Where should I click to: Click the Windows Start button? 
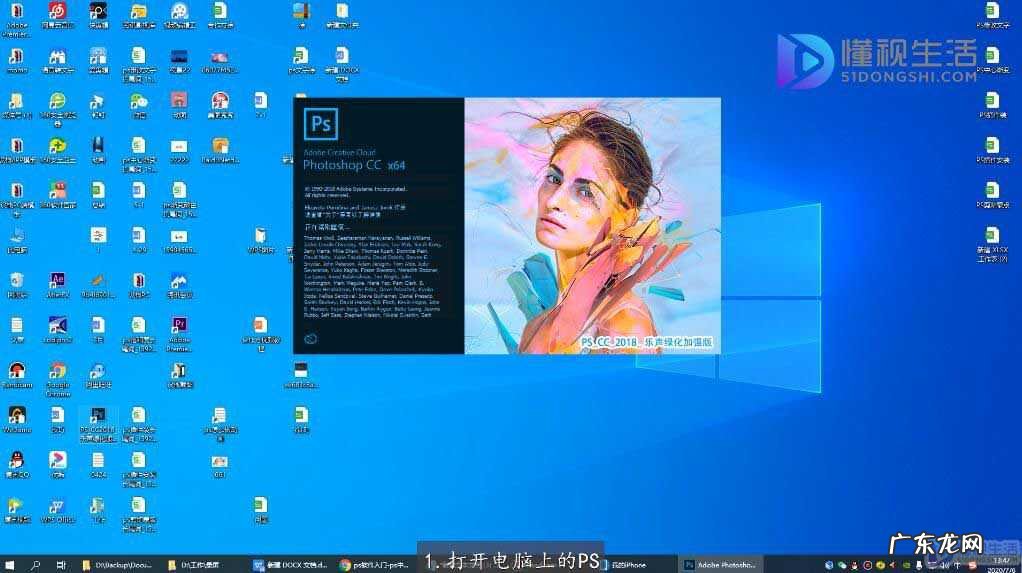pos(9,565)
